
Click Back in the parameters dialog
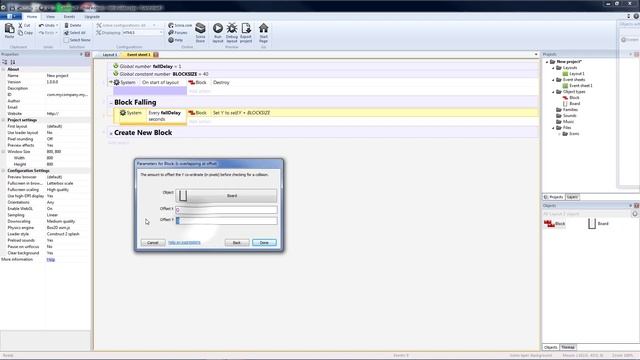[x=237, y=242]
